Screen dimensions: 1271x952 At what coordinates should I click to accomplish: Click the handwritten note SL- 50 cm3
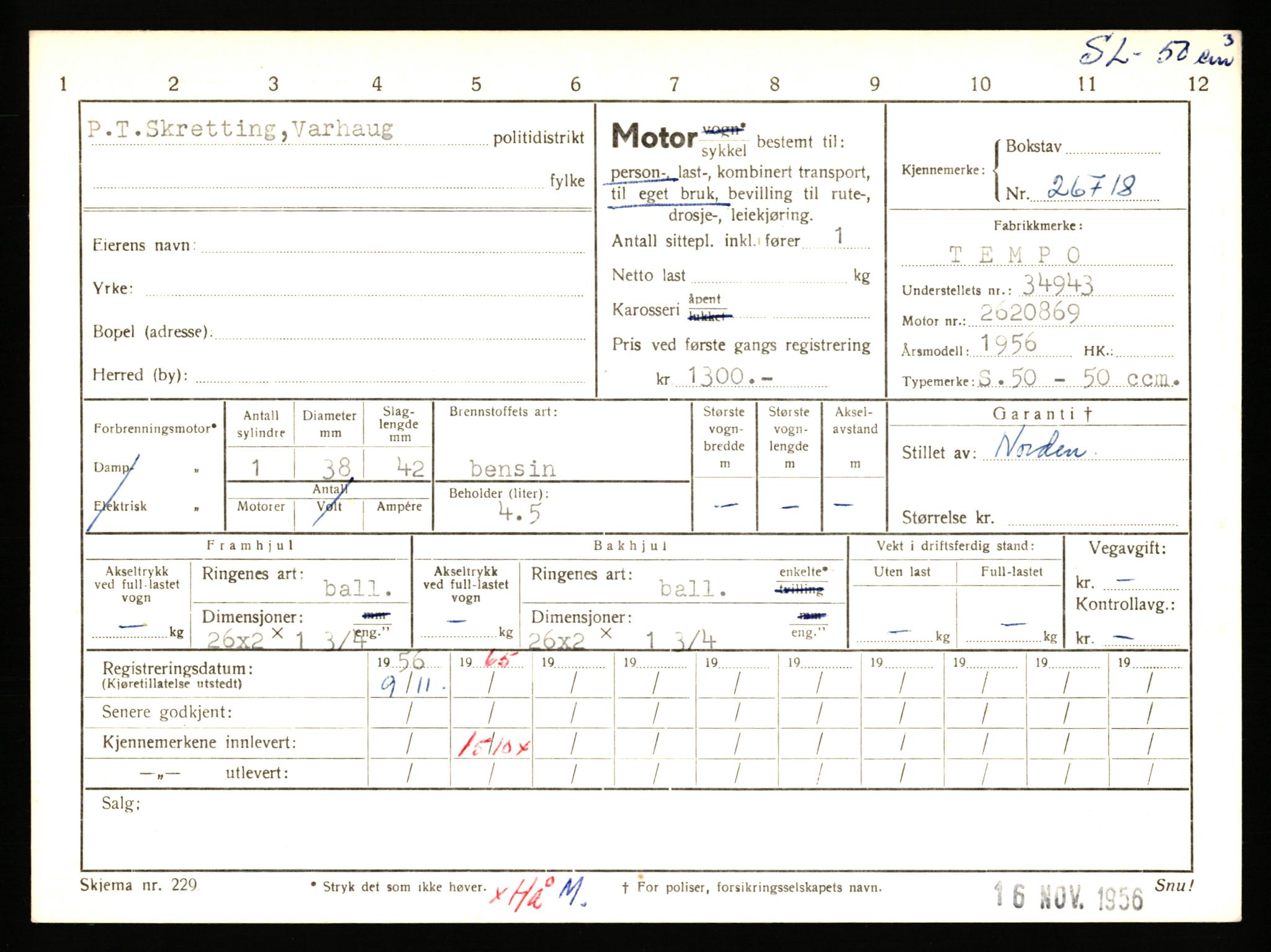1157,52
